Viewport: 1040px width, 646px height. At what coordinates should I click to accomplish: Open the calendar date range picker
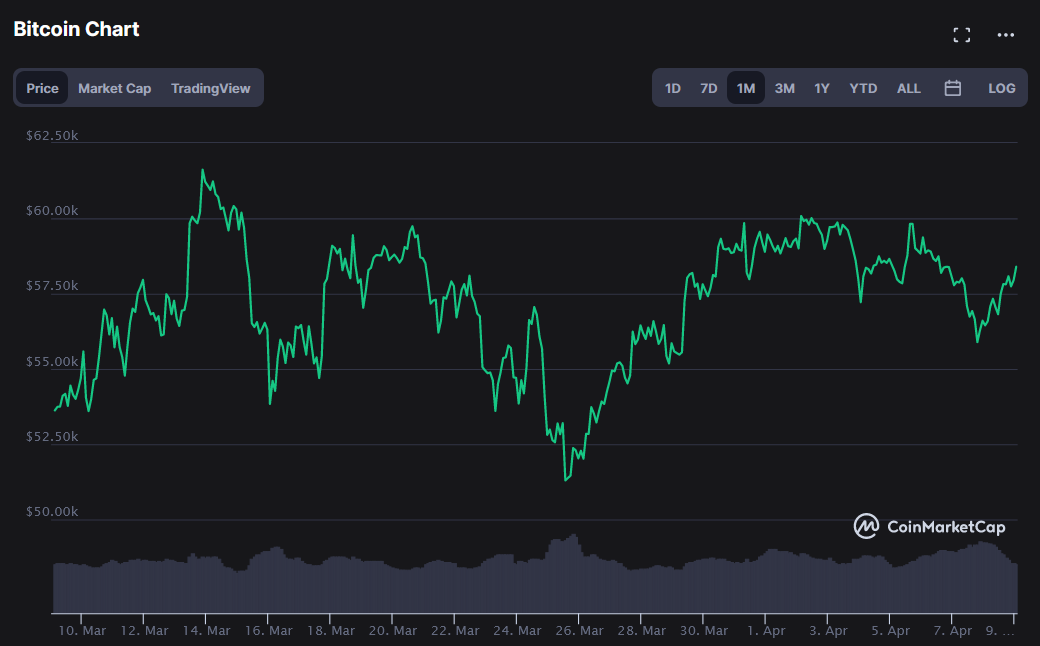952,88
